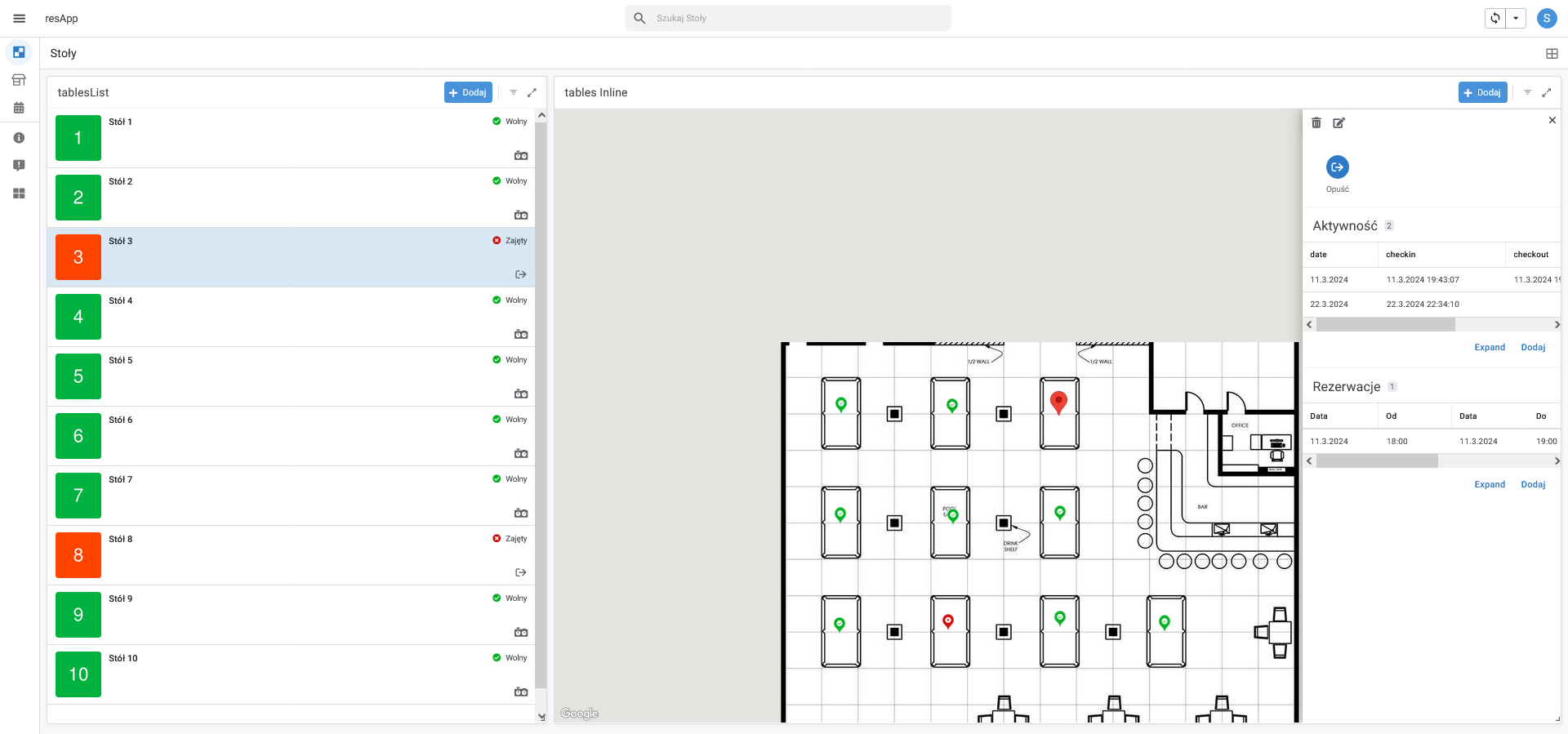Open the store icon in sidebar
1568x734 pixels.
[x=19, y=80]
